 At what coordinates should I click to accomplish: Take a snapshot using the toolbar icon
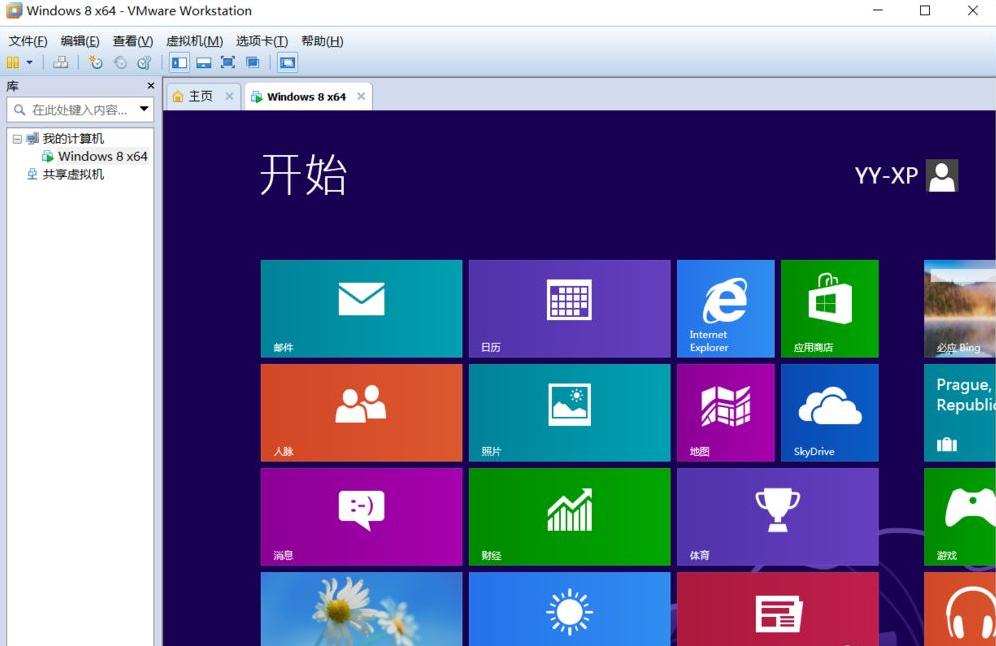pyautogui.click(x=96, y=62)
